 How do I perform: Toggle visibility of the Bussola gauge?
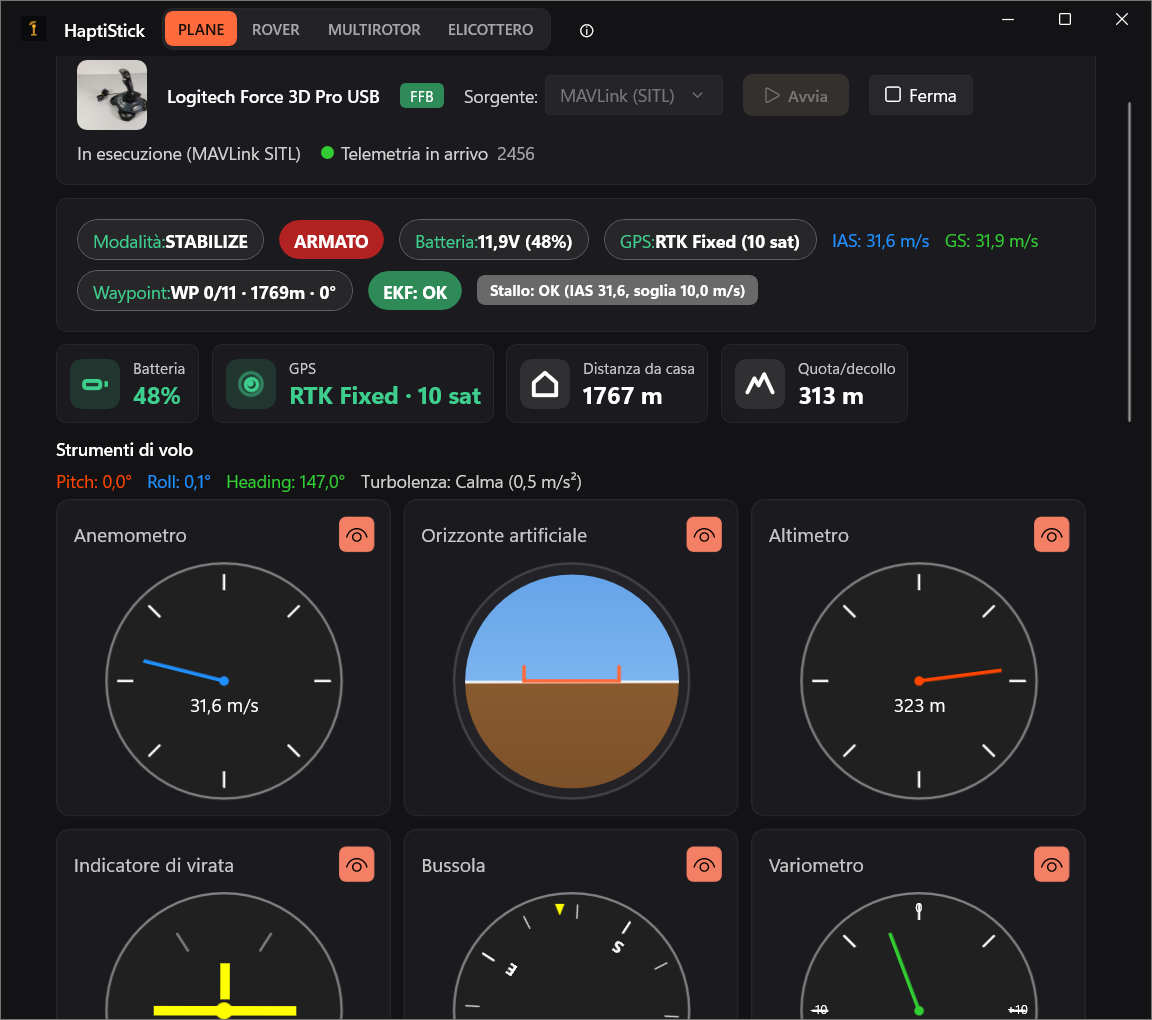[x=704, y=865]
